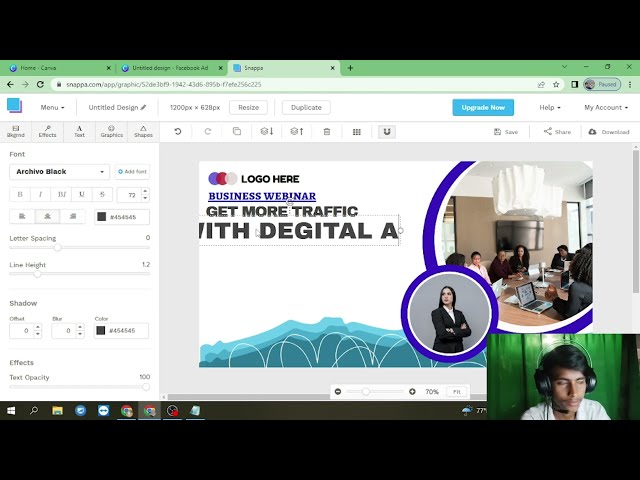This screenshot has width=640, height=480.
Task: Click the undo arrow icon
Action: coord(178,131)
